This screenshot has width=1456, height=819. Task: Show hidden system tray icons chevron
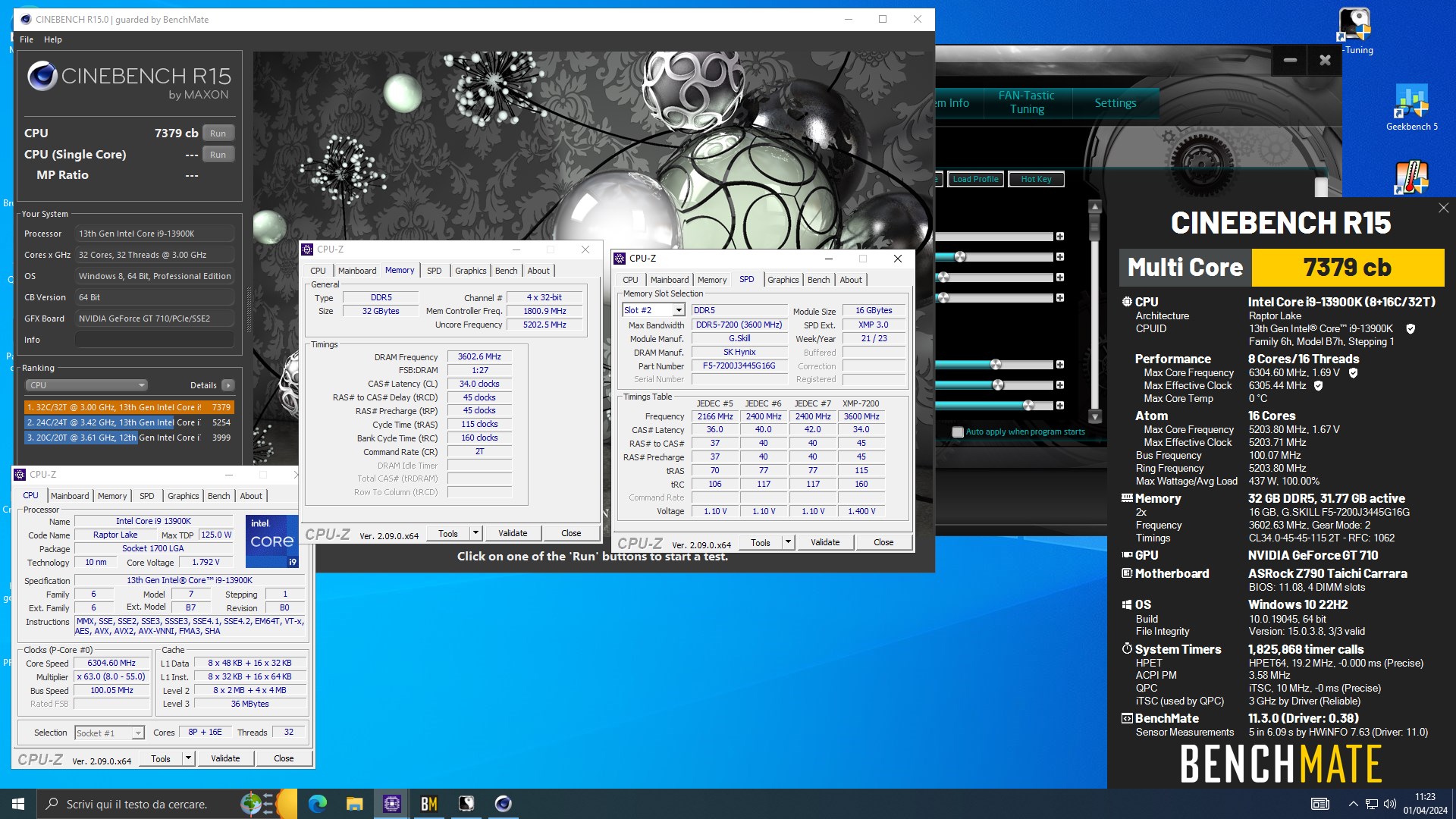tap(1353, 804)
